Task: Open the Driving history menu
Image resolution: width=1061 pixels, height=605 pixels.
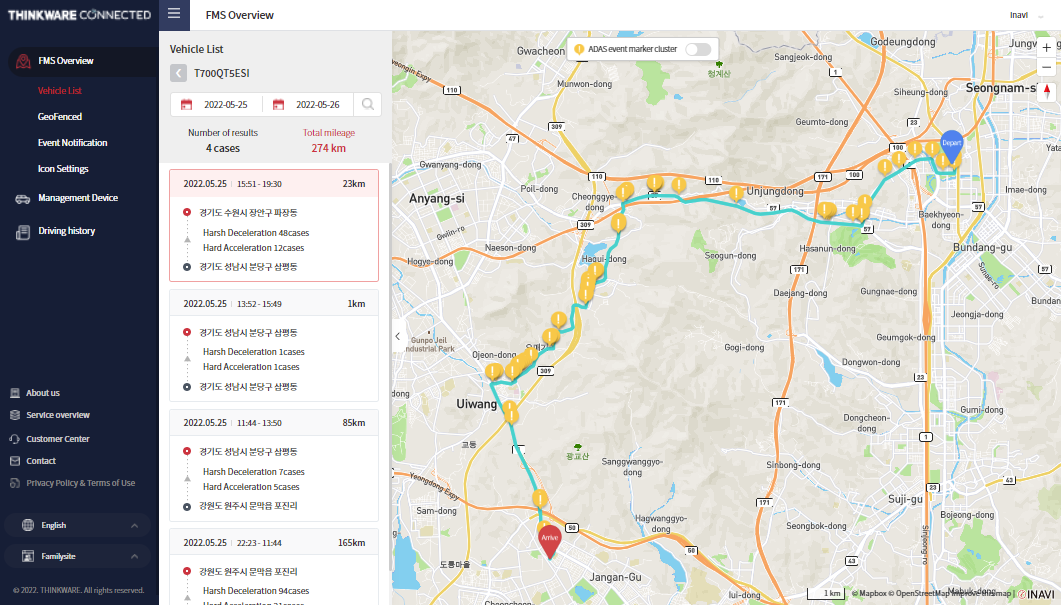Action: 66,231
